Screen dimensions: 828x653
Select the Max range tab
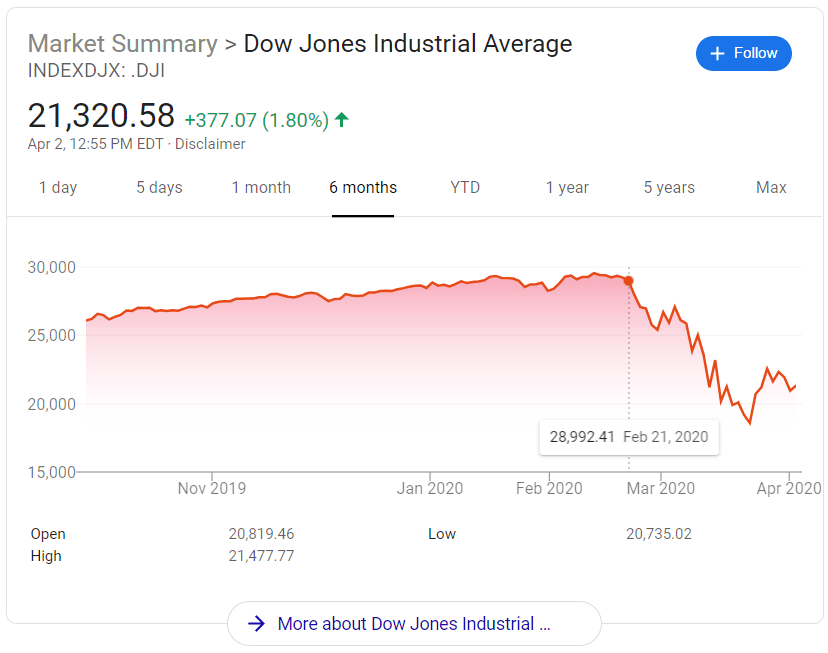[771, 187]
